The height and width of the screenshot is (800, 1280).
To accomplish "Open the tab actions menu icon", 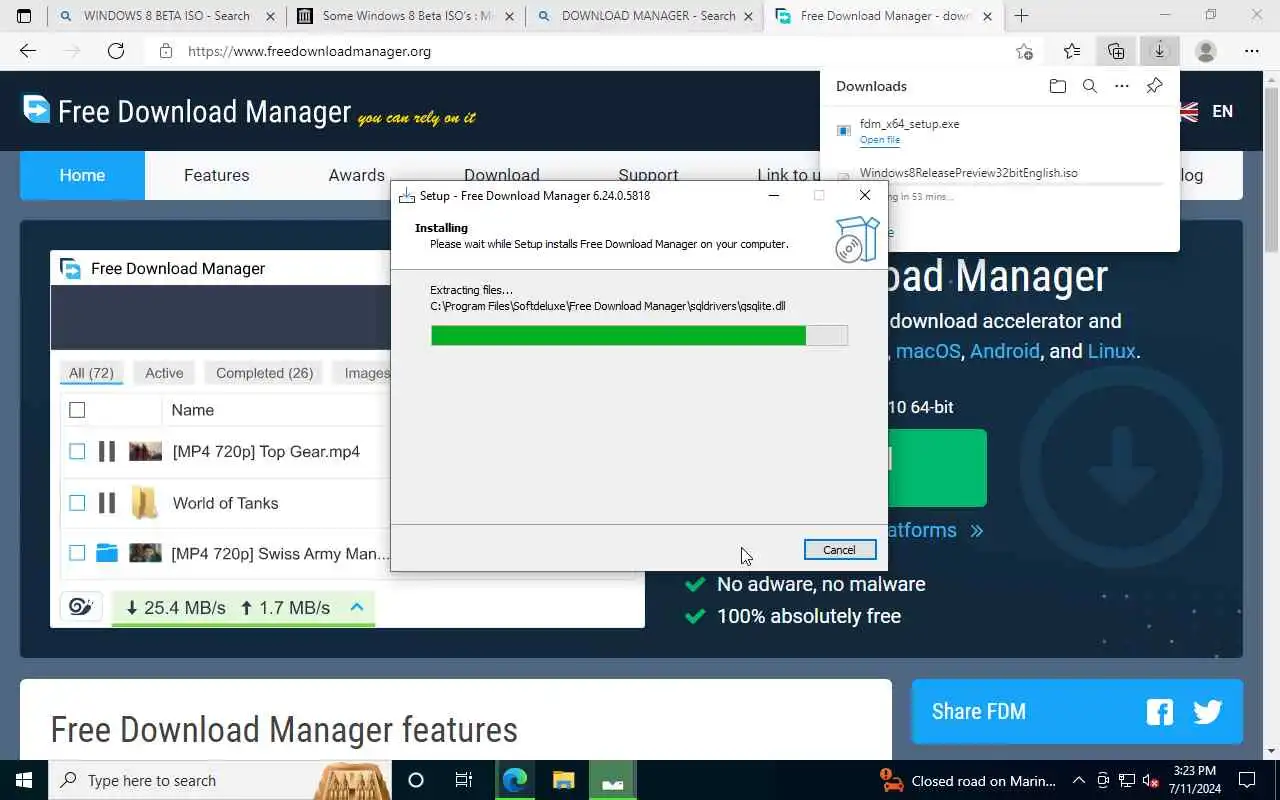I will [24, 16].
